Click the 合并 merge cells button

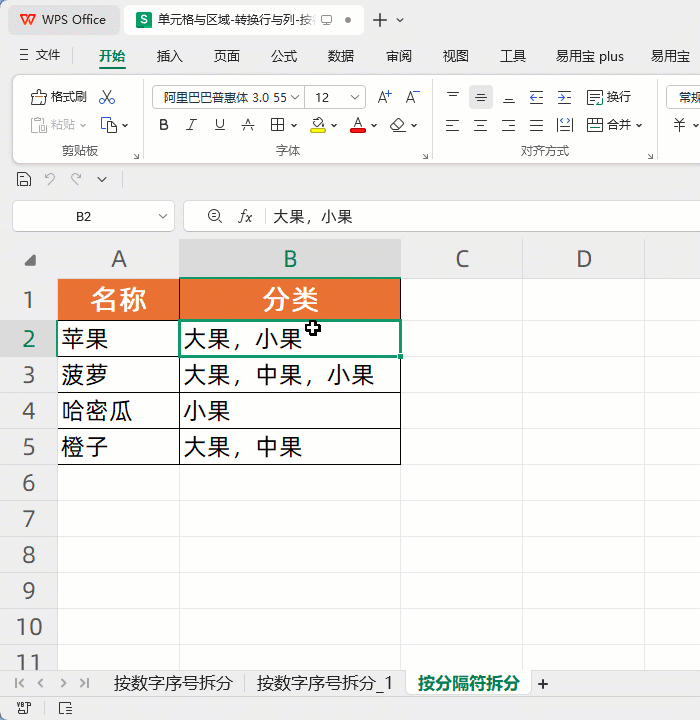point(612,125)
